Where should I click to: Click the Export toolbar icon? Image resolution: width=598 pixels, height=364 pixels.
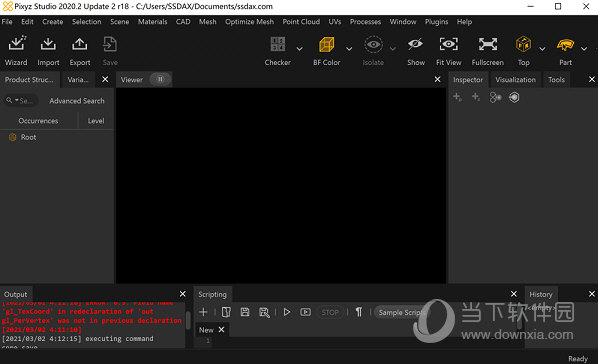[79, 44]
